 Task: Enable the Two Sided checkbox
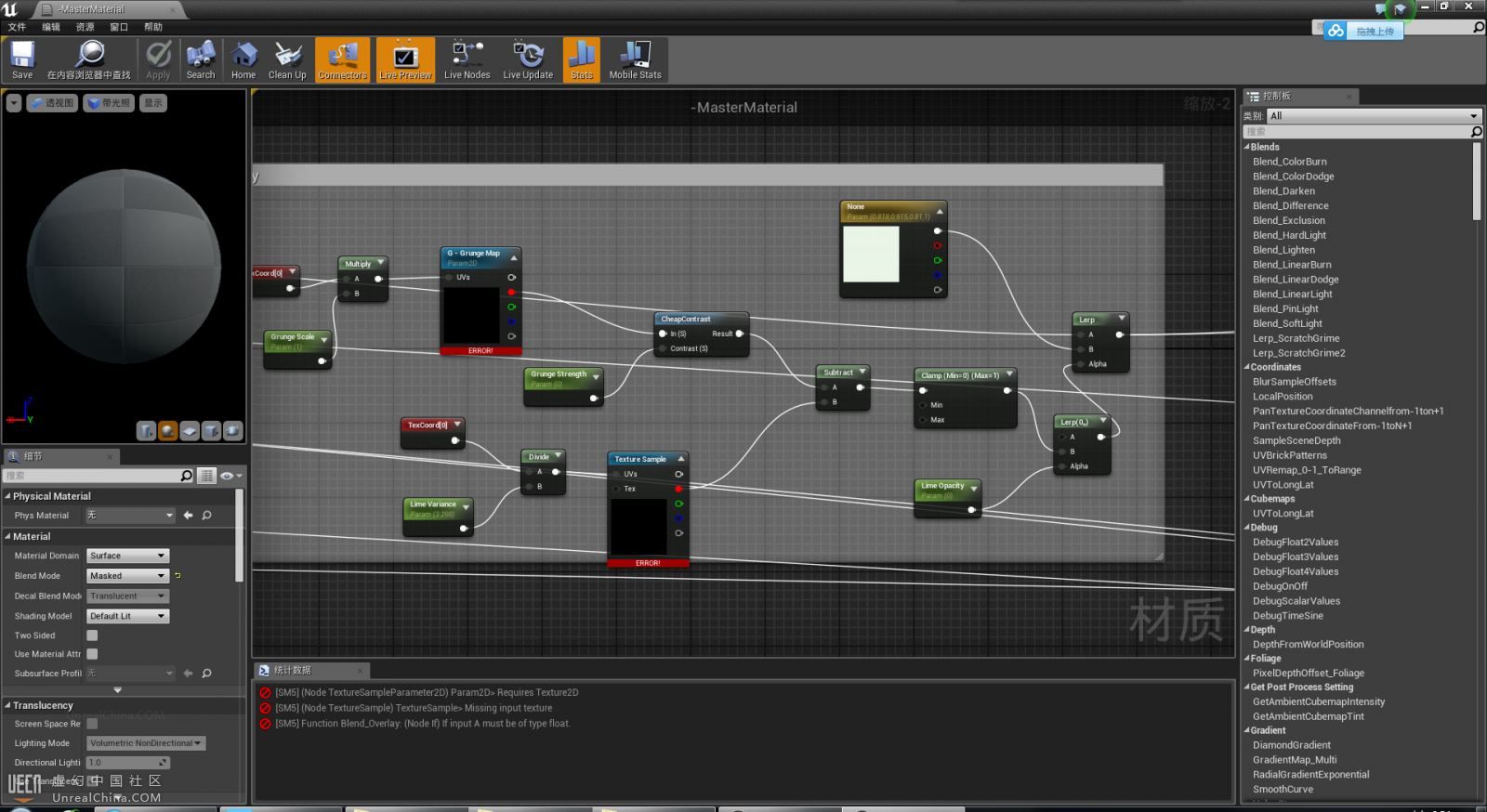click(92, 635)
